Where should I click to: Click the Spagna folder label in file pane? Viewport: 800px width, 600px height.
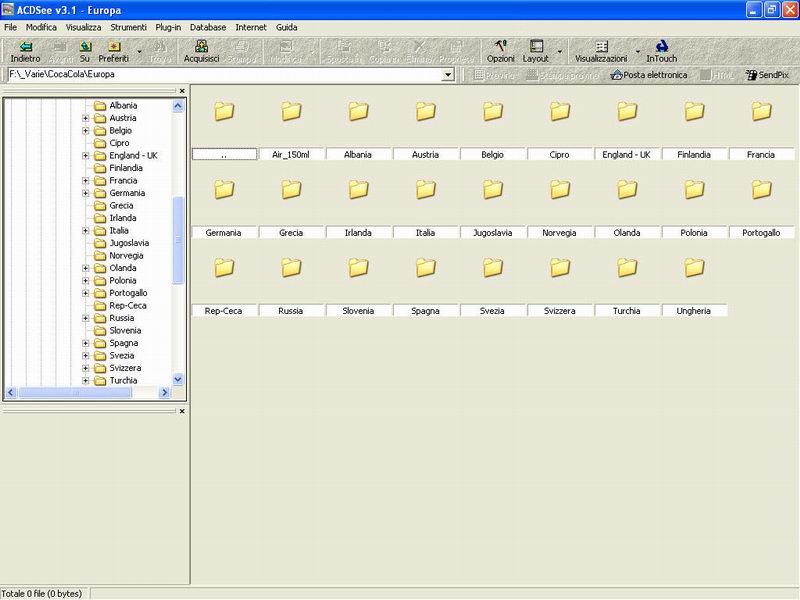(x=426, y=311)
